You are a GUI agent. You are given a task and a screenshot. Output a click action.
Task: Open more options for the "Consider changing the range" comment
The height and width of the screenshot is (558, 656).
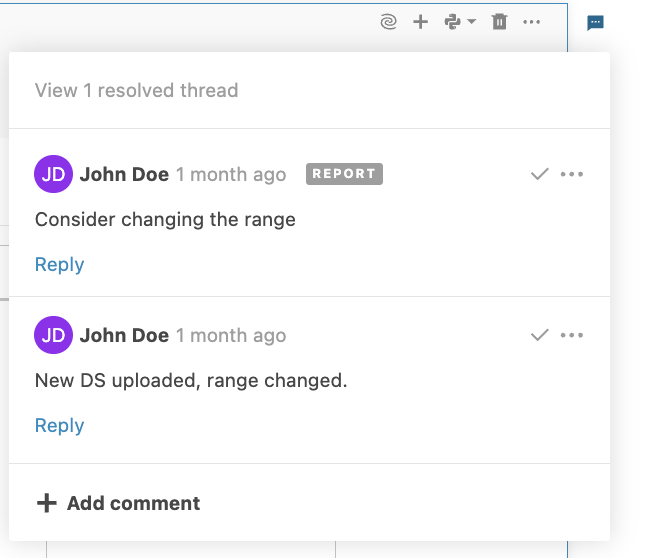coord(572,174)
